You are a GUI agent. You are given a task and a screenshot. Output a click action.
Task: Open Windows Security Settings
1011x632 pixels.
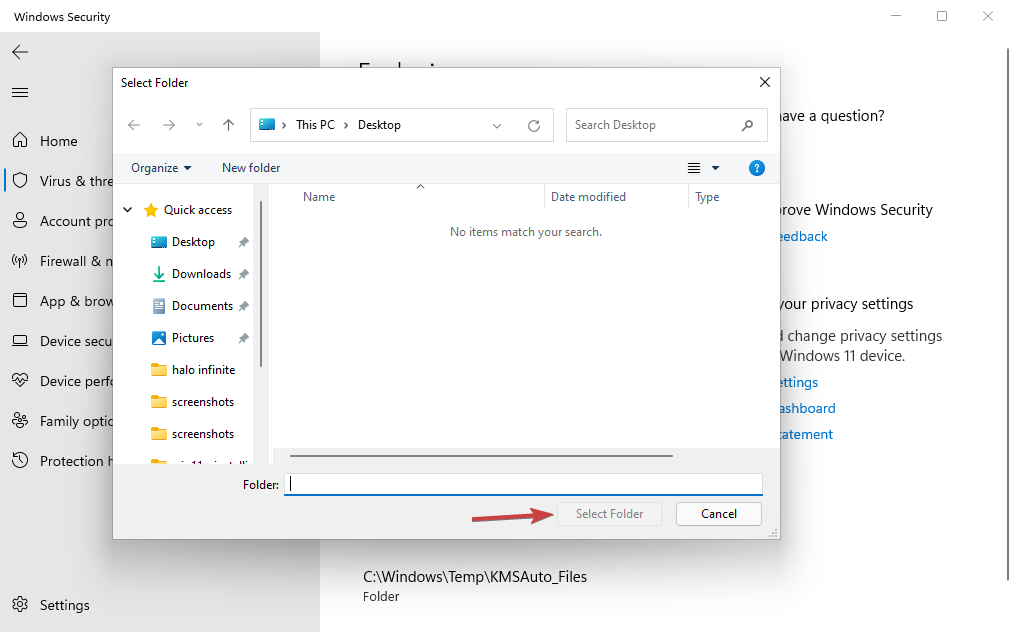coord(52,605)
